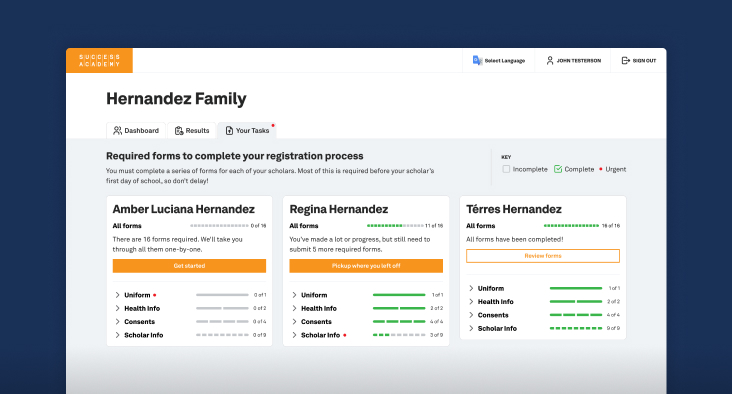Click the Google Translate language icon
Screen dimensions: 732x394
pyautogui.click(x=477, y=61)
